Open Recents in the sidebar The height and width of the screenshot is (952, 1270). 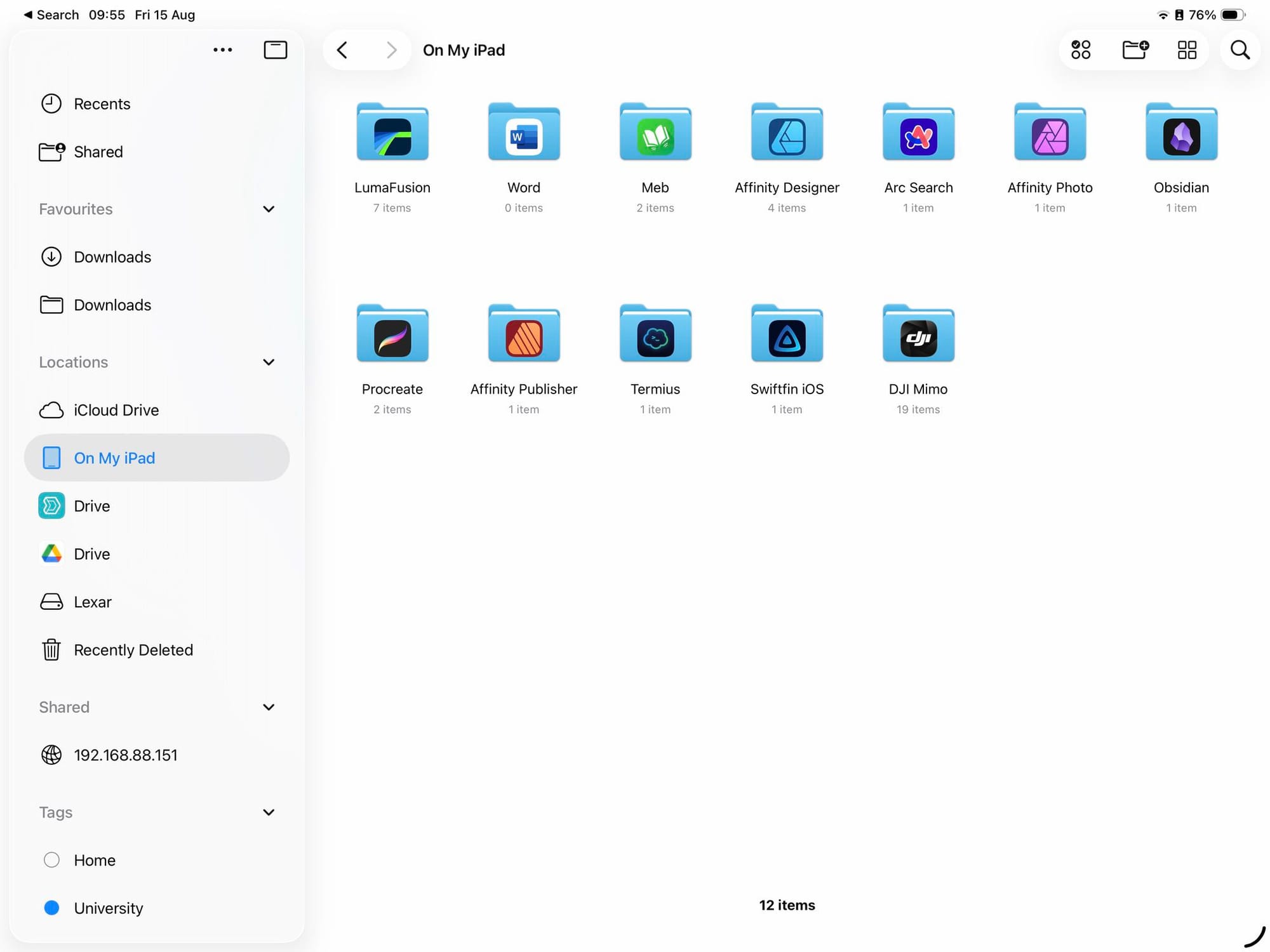(x=157, y=103)
